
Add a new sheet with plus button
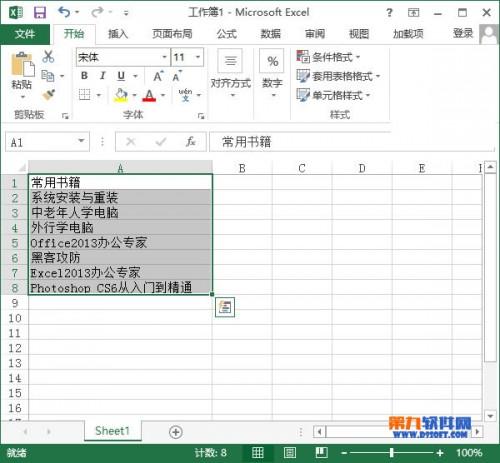(176, 432)
